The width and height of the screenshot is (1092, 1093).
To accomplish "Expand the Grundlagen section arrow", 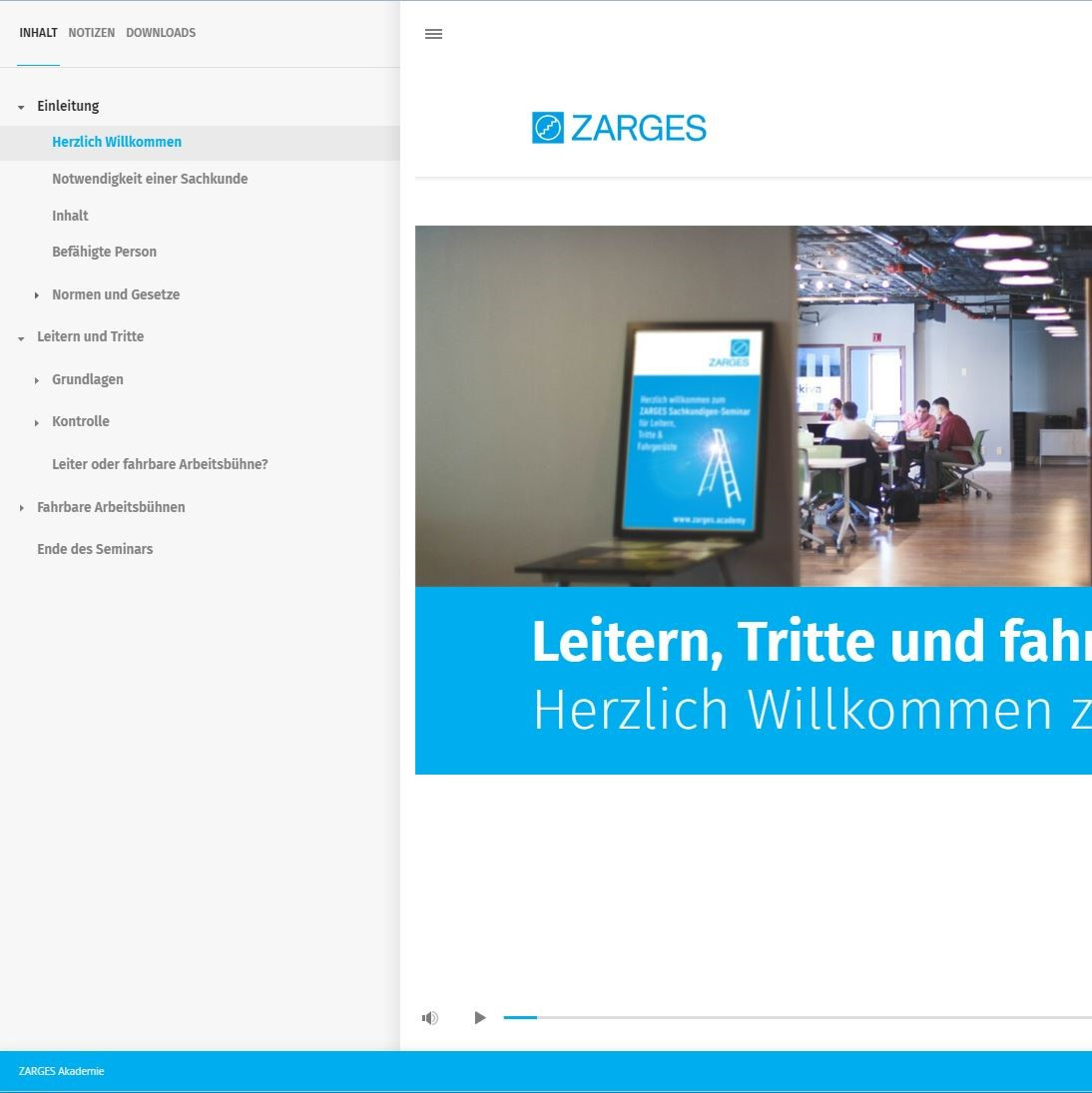I will point(37,380).
